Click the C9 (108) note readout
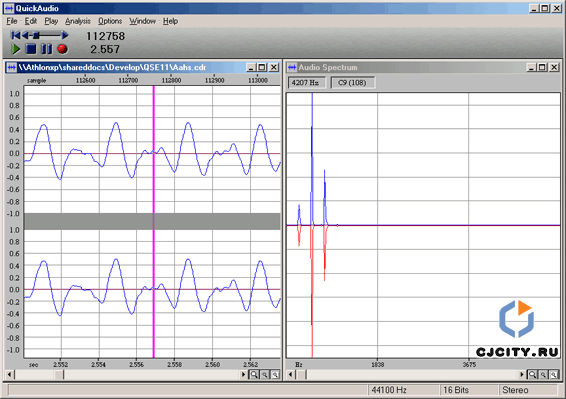Viewport: 566px width, 399px height. tap(352, 83)
